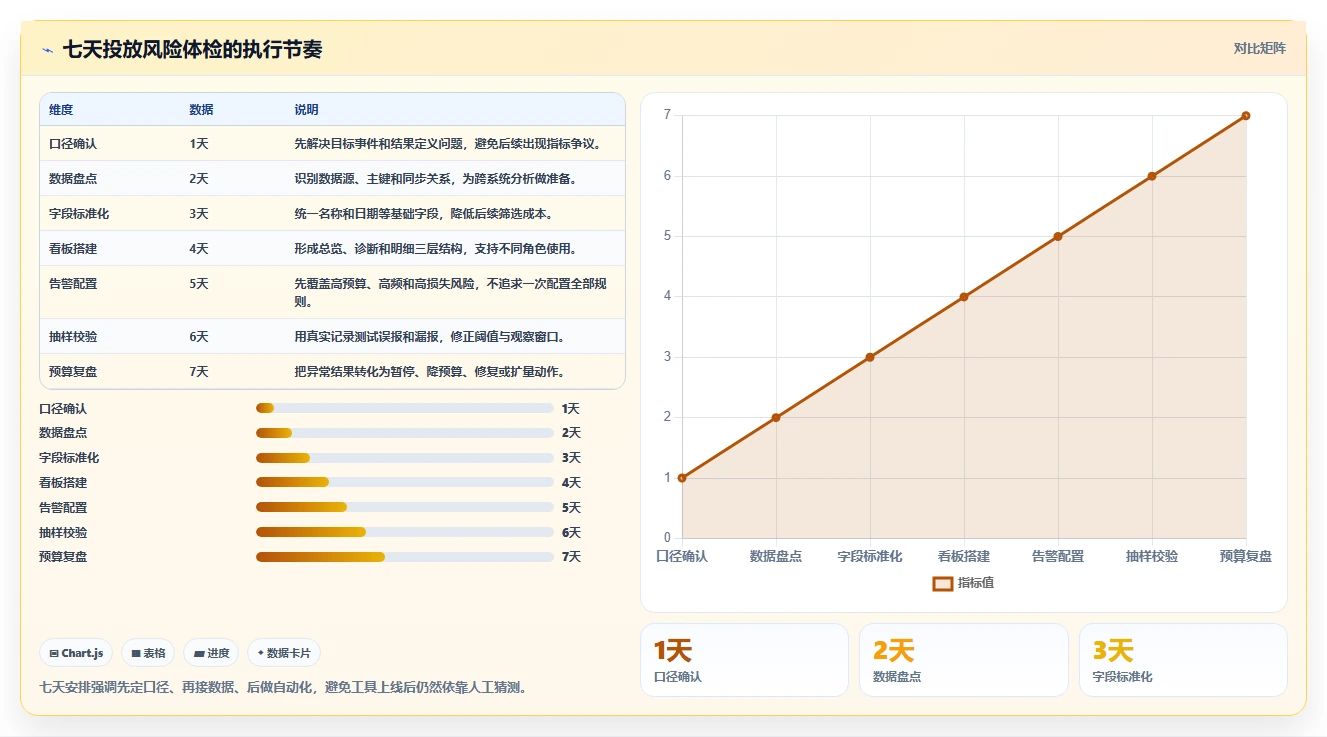
Task: Click the chart data point at value 1
Action: coord(682,478)
